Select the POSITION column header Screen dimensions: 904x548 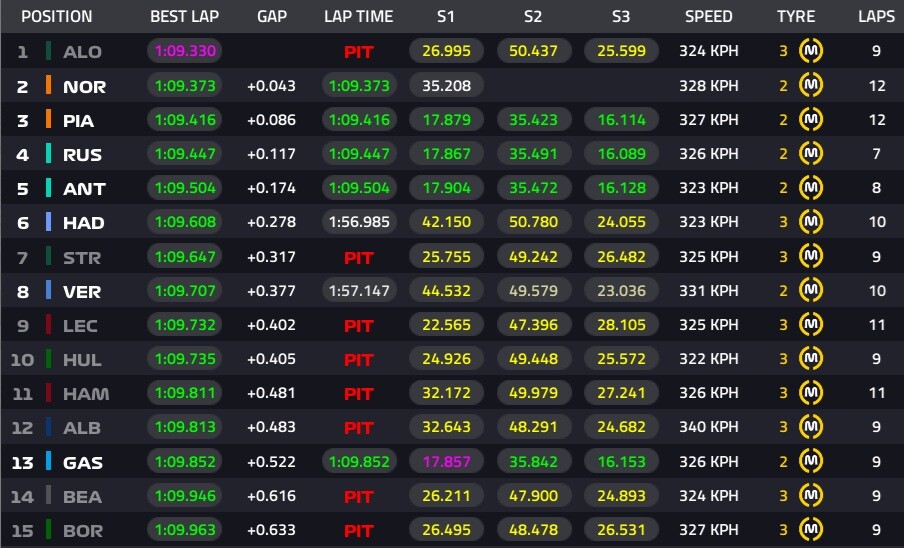pyautogui.click(x=57, y=17)
